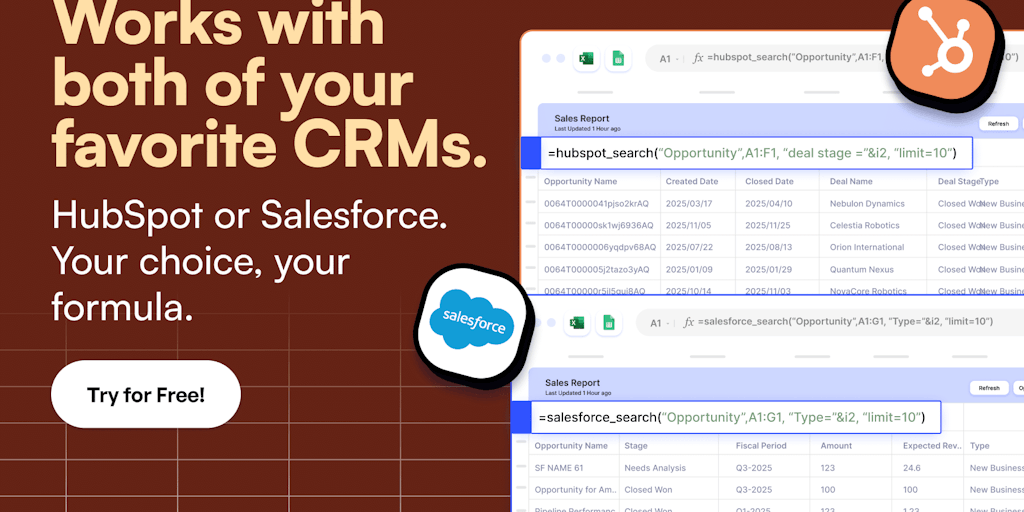Image resolution: width=1024 pixels, height=512 pixels.
Task: Select the Opportunity Name header in the HubSpot table
Action: 581,182
